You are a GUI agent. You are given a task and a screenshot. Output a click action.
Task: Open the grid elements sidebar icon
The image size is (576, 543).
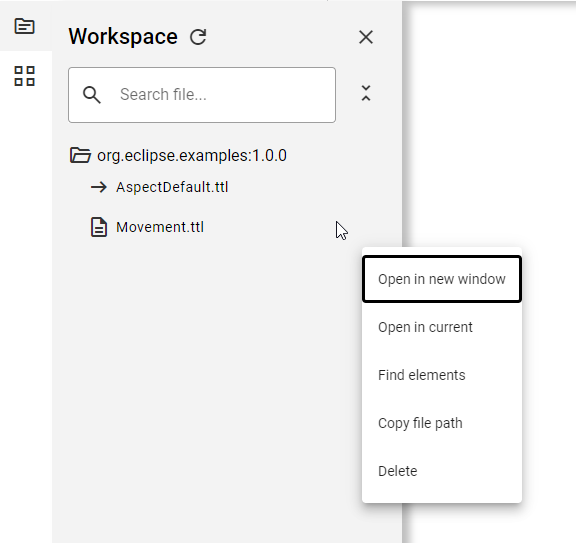[25, 76]
